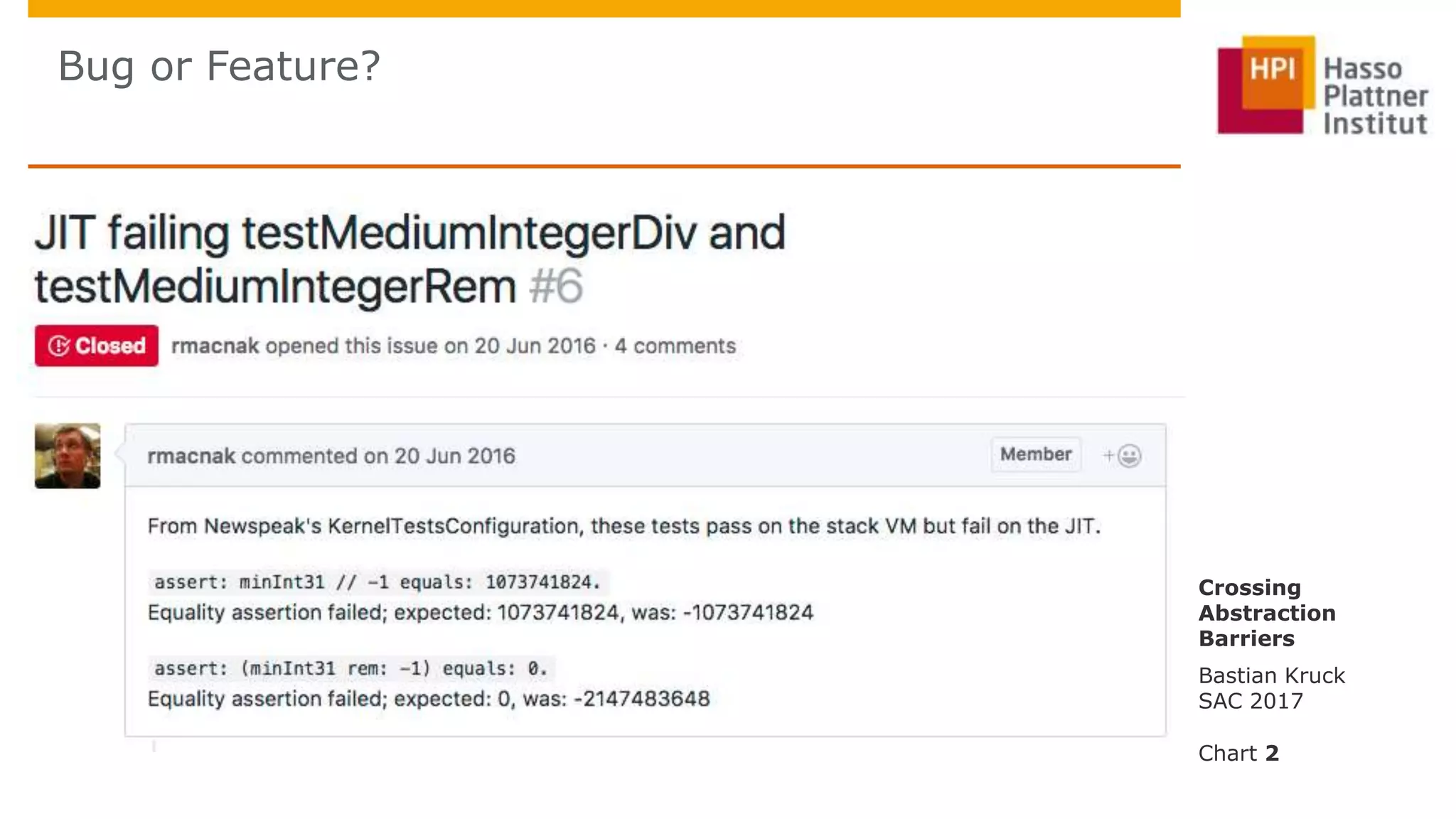Click the Member badge on the comment
The height and width of the screenshot is (819, 1456).
[1035, 454]
